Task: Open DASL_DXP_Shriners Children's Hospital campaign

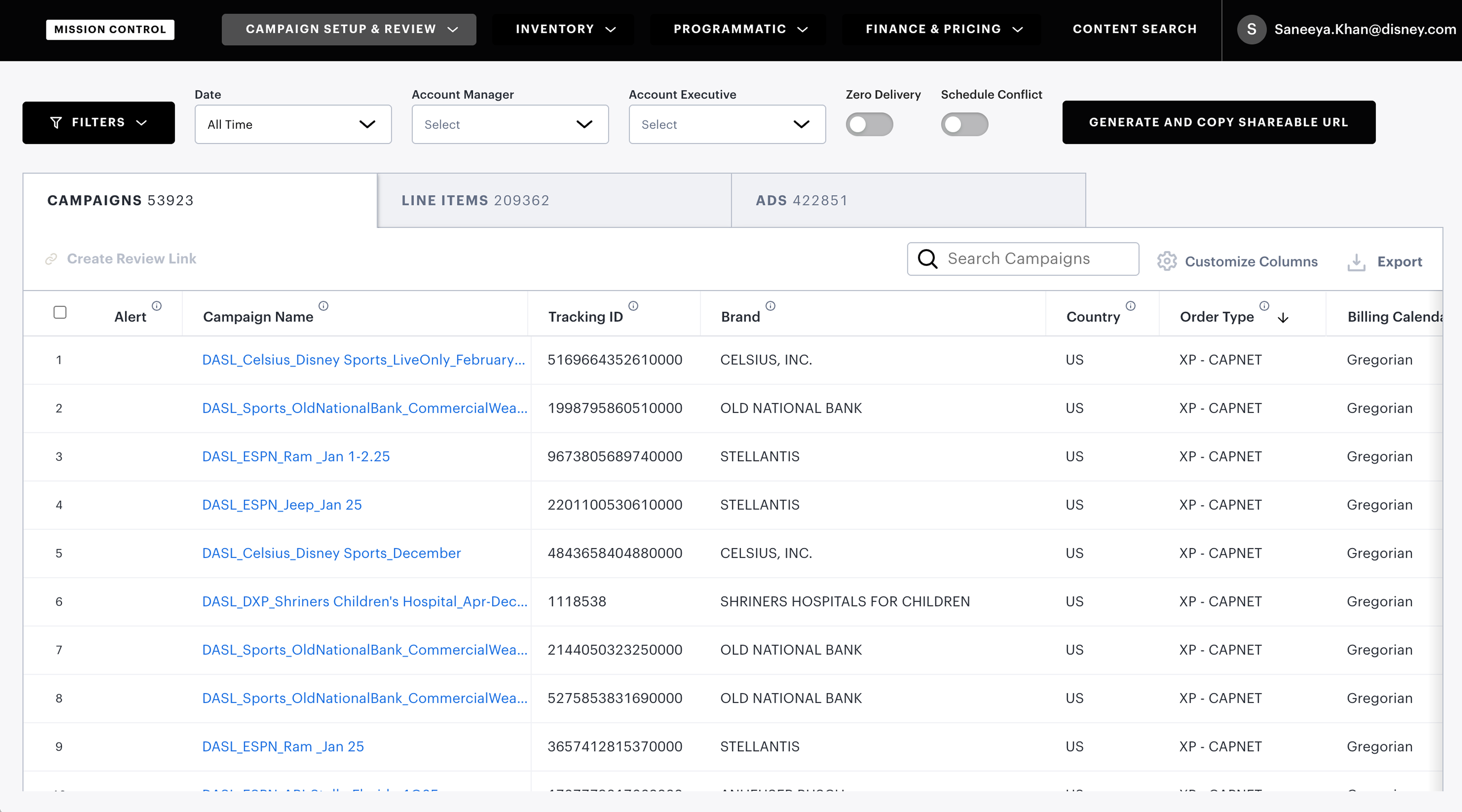Action: (x=364, y=602)
